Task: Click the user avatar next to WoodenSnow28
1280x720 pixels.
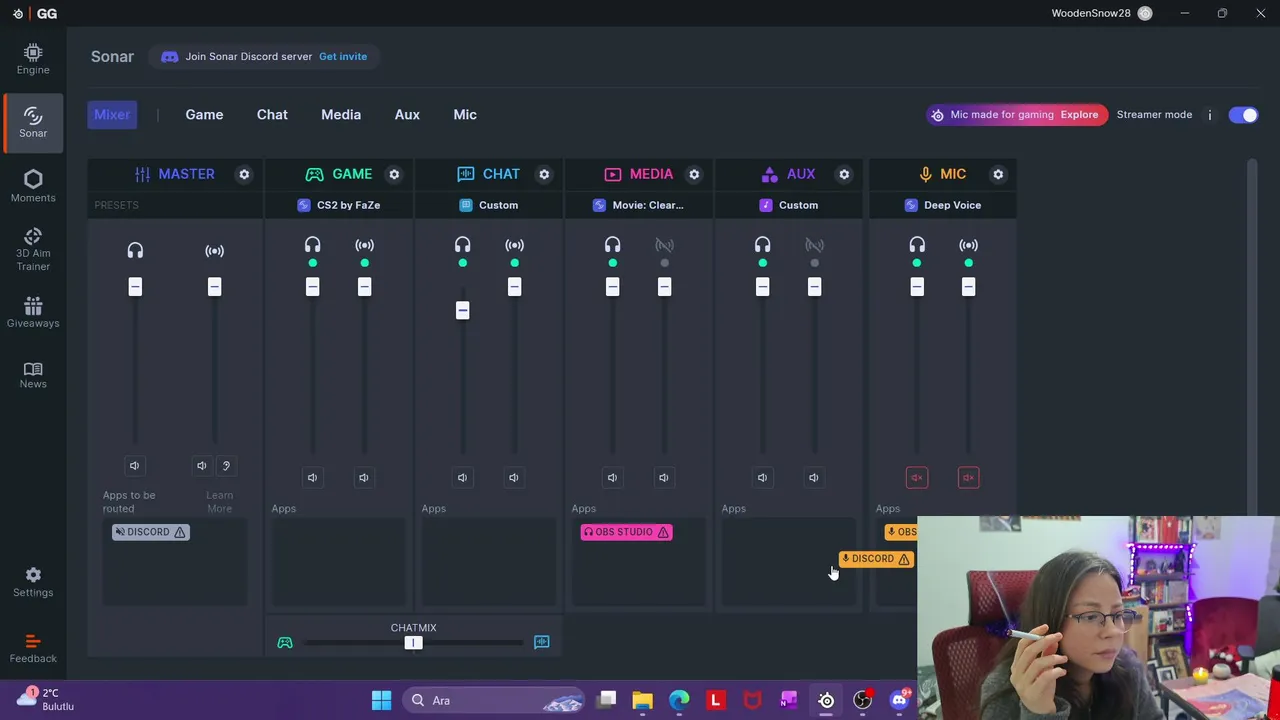Action: coord(1145,13)
